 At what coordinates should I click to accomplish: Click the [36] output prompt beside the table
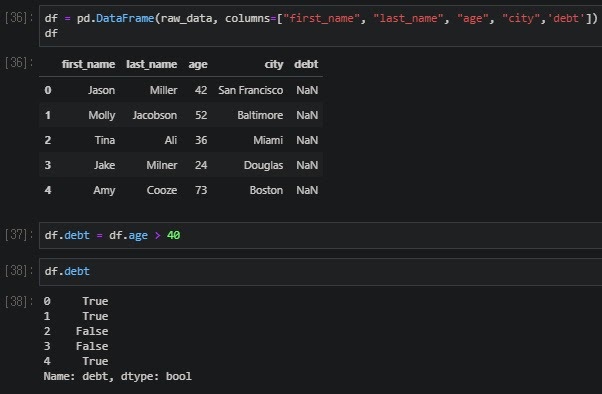coord(19,62)
